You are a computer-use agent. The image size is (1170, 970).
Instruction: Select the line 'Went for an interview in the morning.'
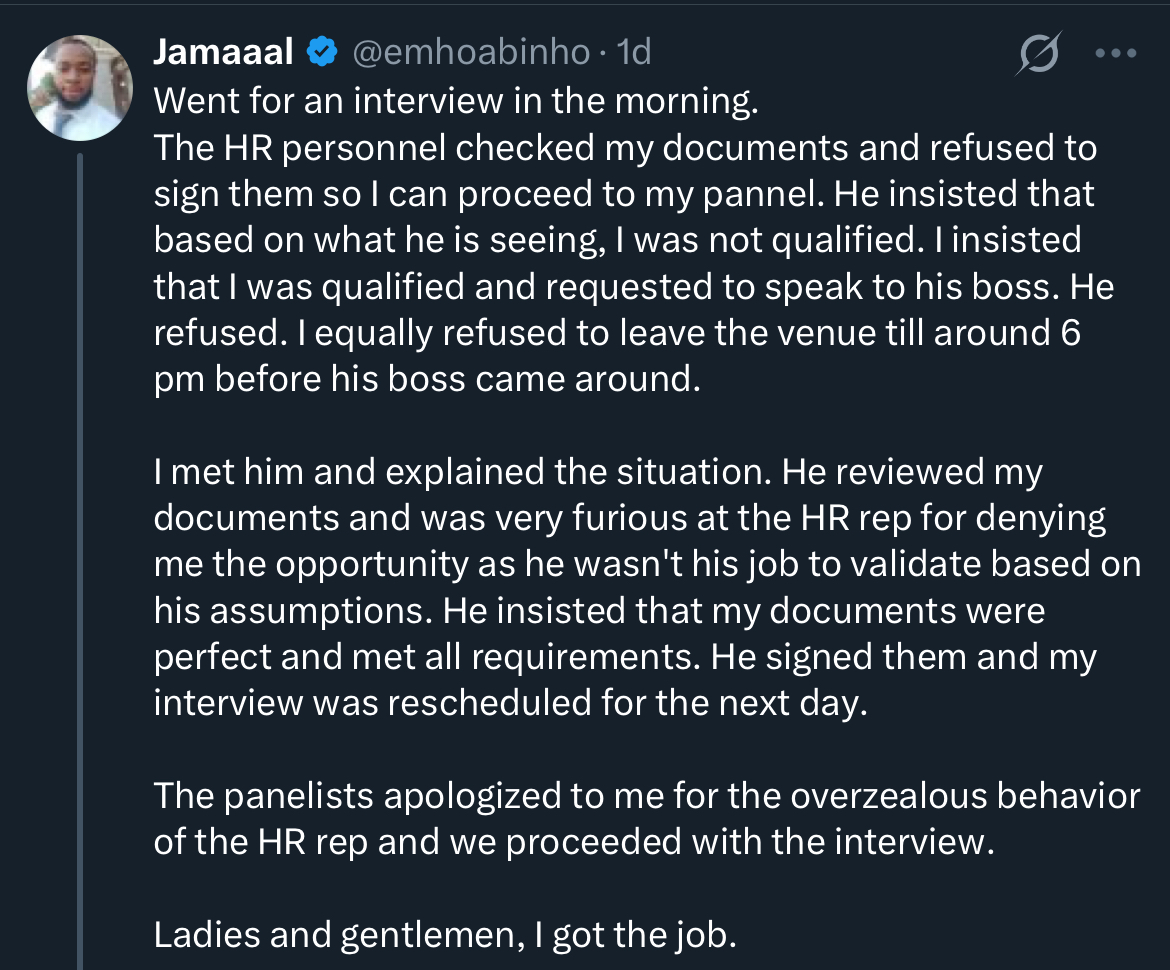pyautogui.click(x=456, y=101)
